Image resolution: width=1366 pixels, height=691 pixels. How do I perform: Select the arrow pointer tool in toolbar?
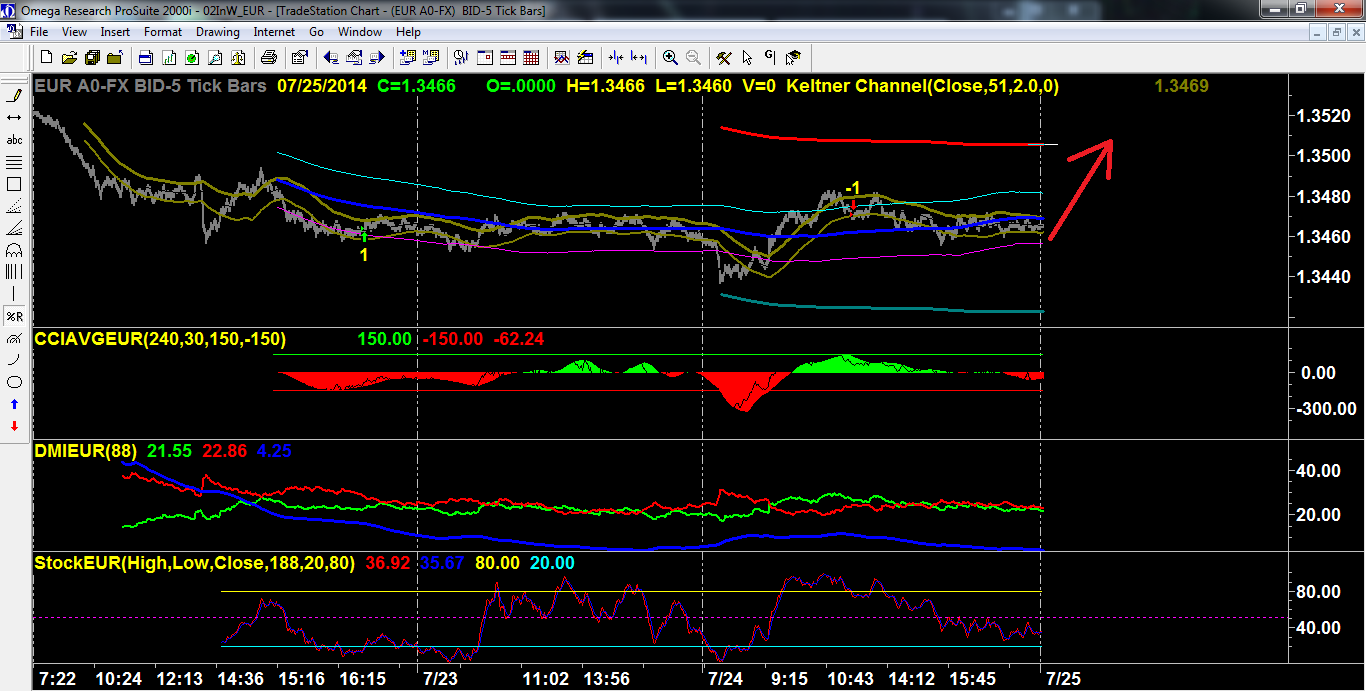click(x=747, y=57)
